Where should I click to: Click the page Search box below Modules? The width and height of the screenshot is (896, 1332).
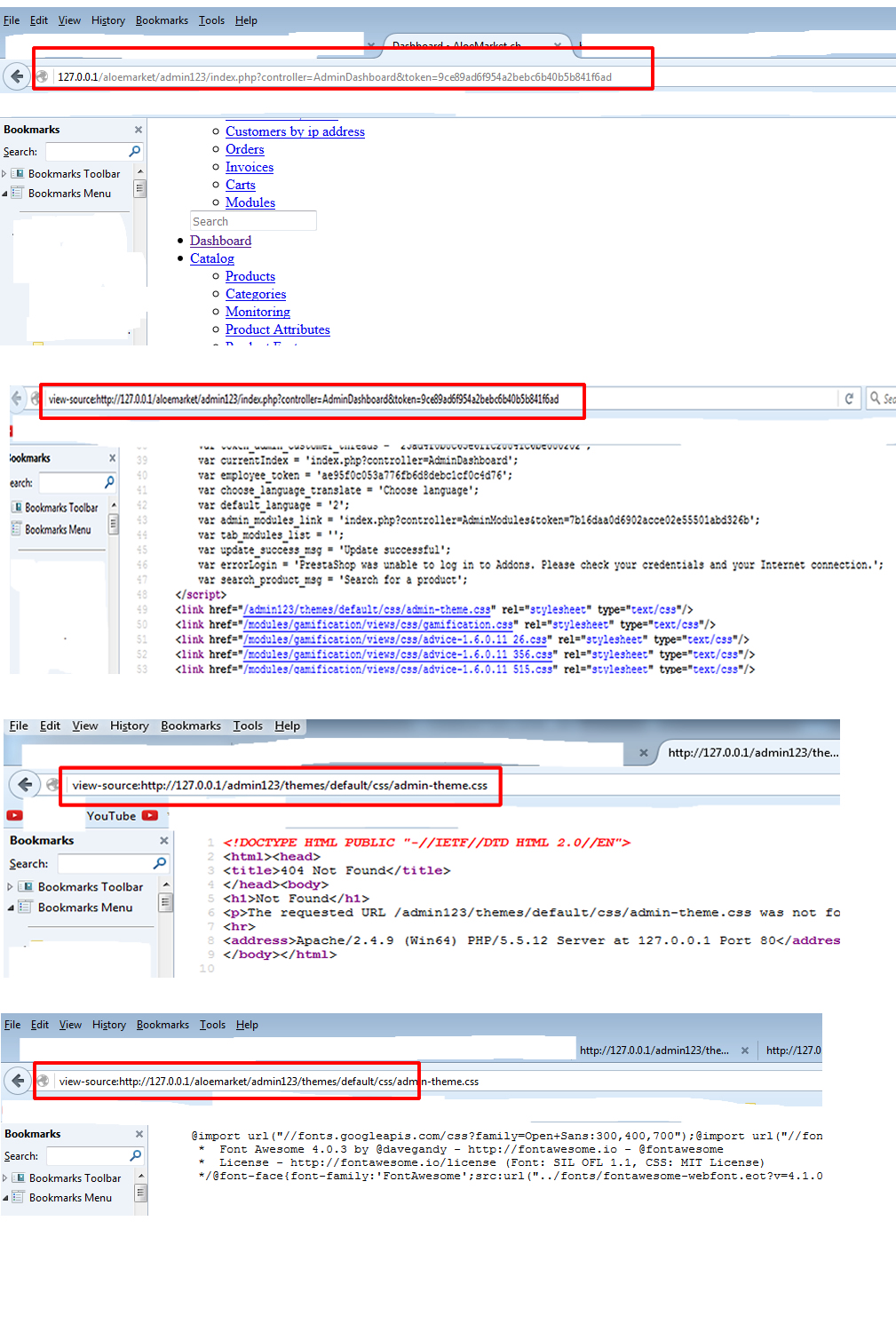coord(253,221)
